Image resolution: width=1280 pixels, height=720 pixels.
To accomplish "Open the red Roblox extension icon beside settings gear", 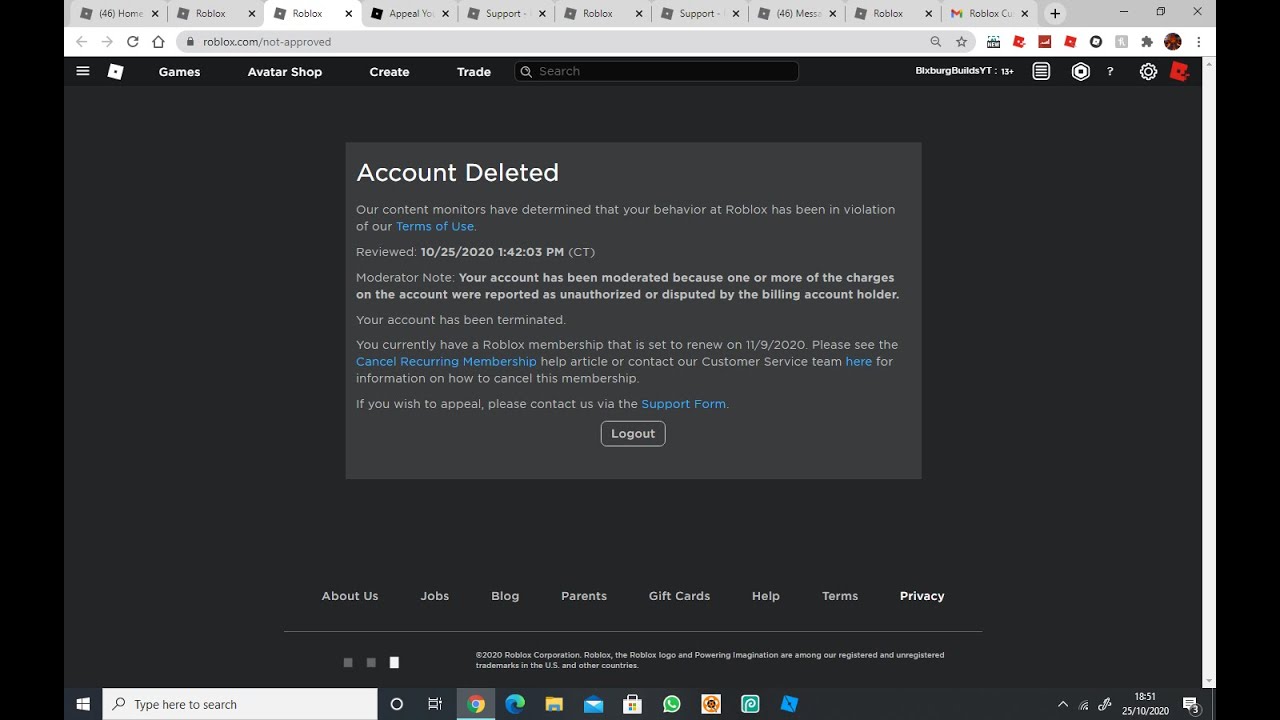I will (x=1179, y=71).
